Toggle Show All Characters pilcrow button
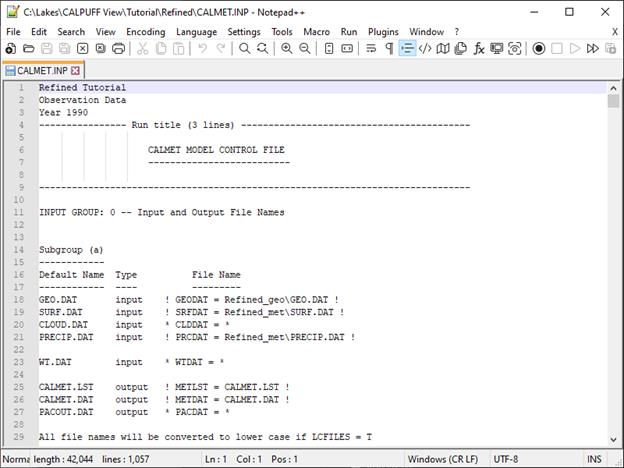This screenshot has height=468, width=624. [389, 48]
